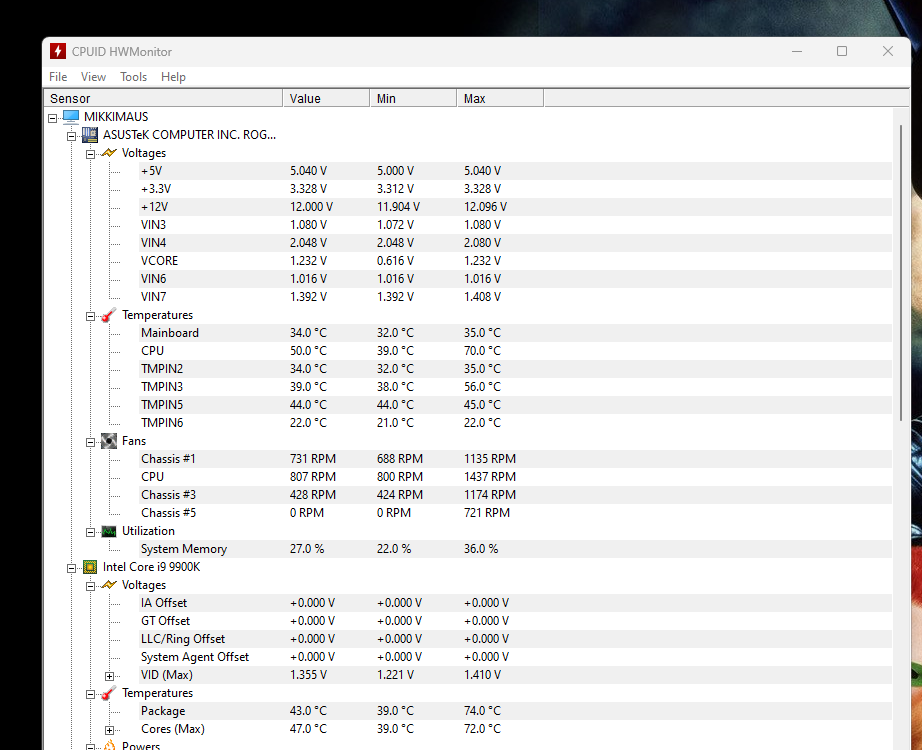Click the Intel Core i9 9900K chip icon
922x750 pixels.
90,567
